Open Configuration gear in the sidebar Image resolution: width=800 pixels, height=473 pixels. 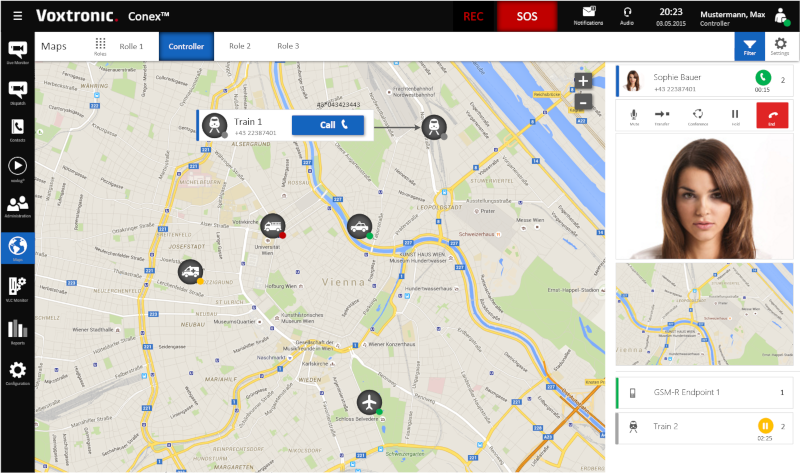click(17, 373)
